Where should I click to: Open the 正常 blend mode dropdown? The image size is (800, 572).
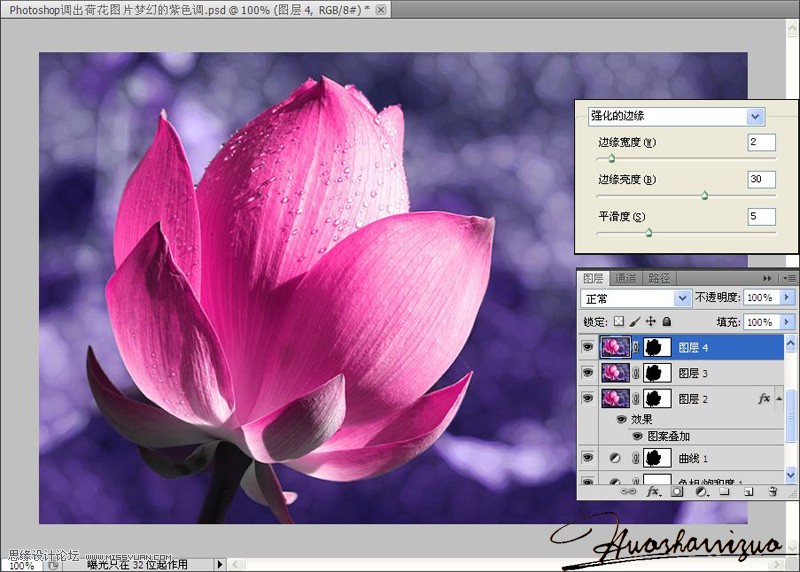[682, 298]
